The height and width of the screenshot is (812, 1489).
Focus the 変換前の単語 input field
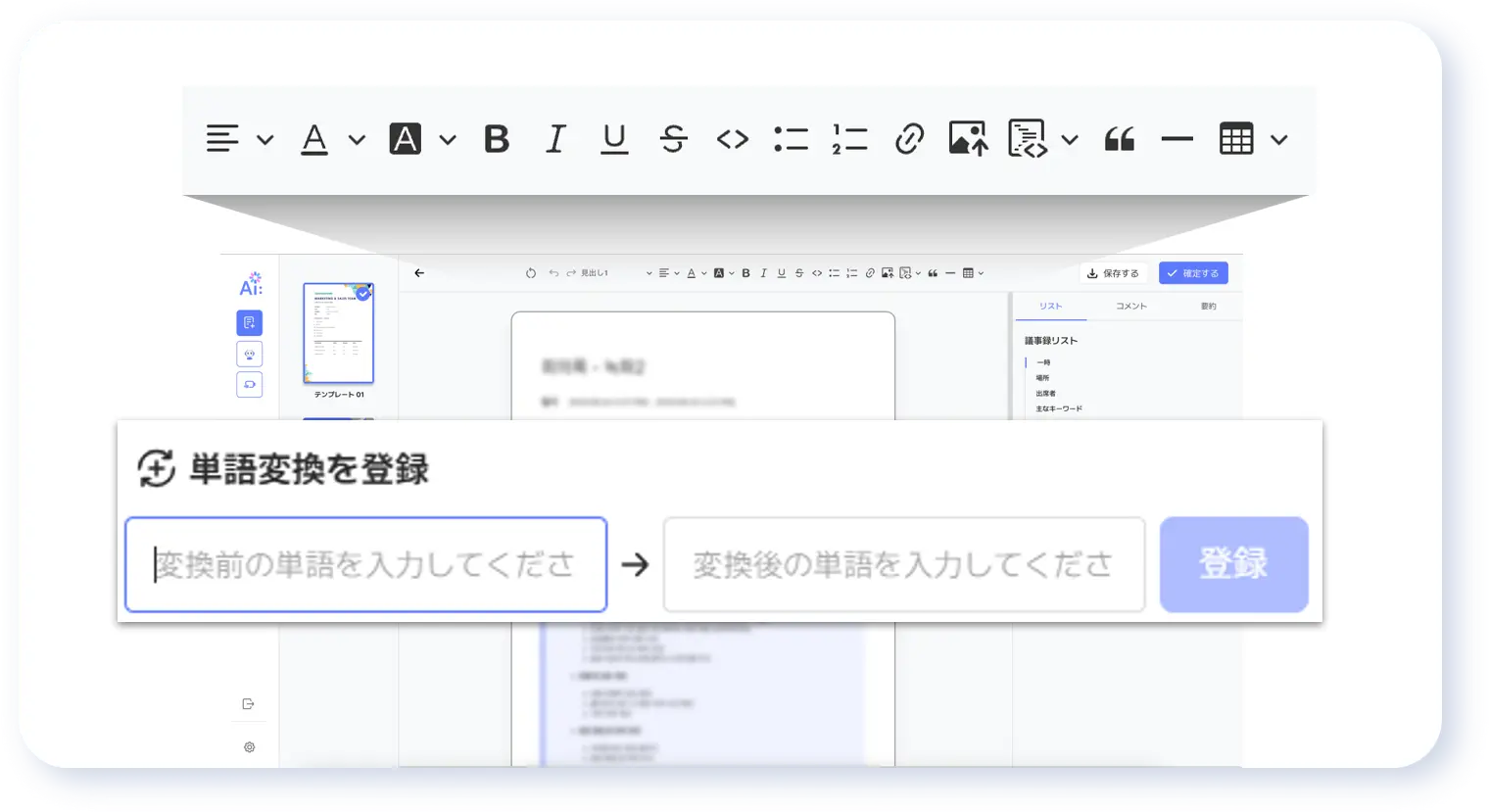(366, 565)
